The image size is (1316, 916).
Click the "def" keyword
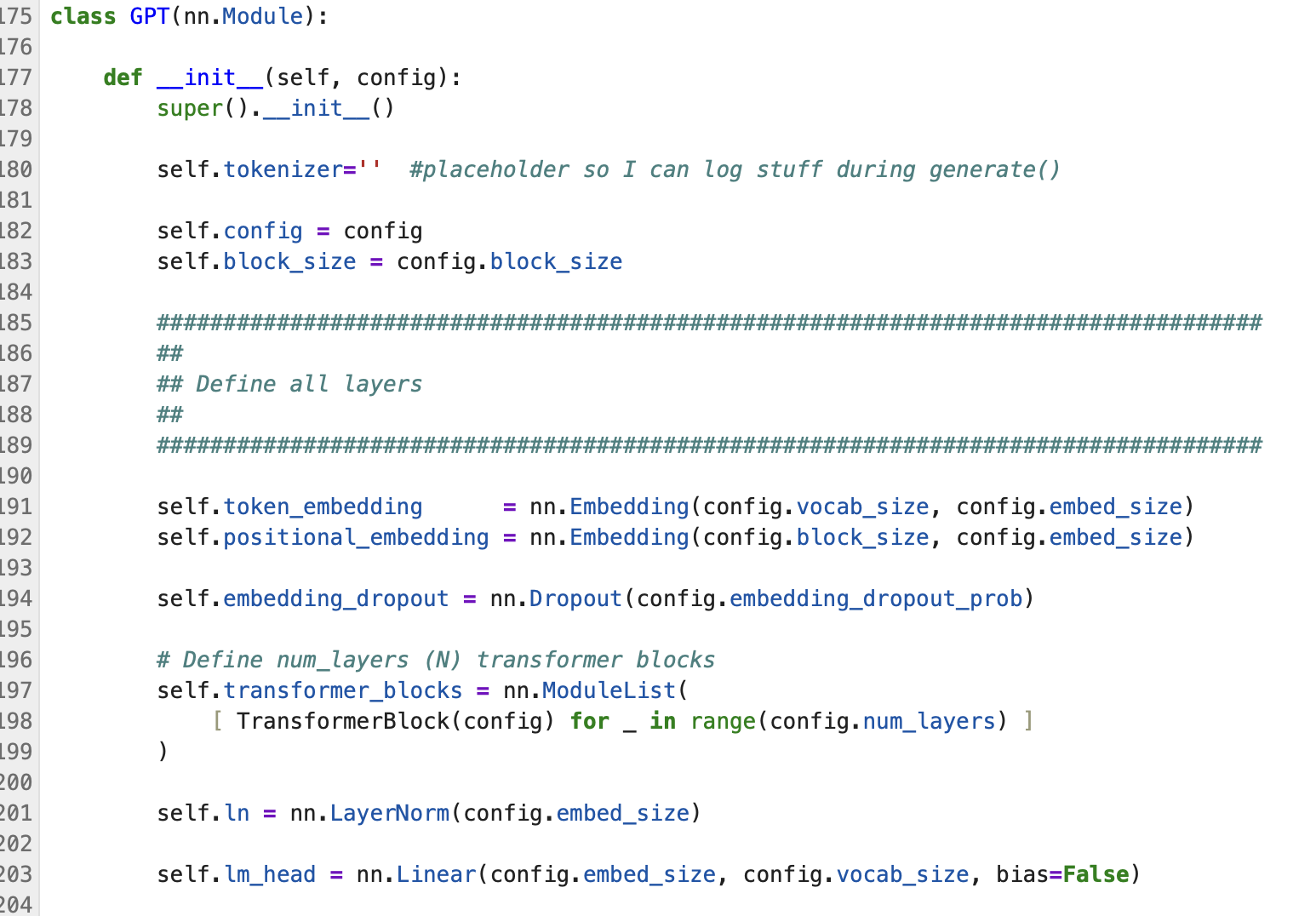coord(123,77)
